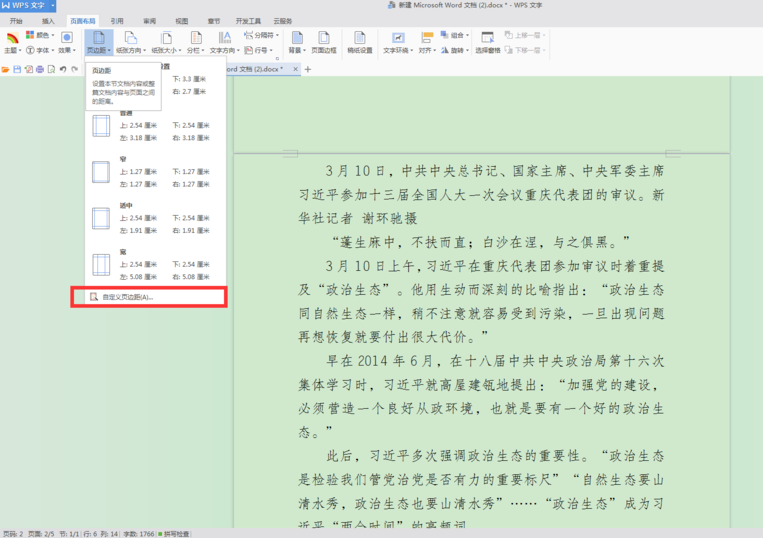
Task: Switch to the 视图 ribbon tab
Action: pos(182,21)
